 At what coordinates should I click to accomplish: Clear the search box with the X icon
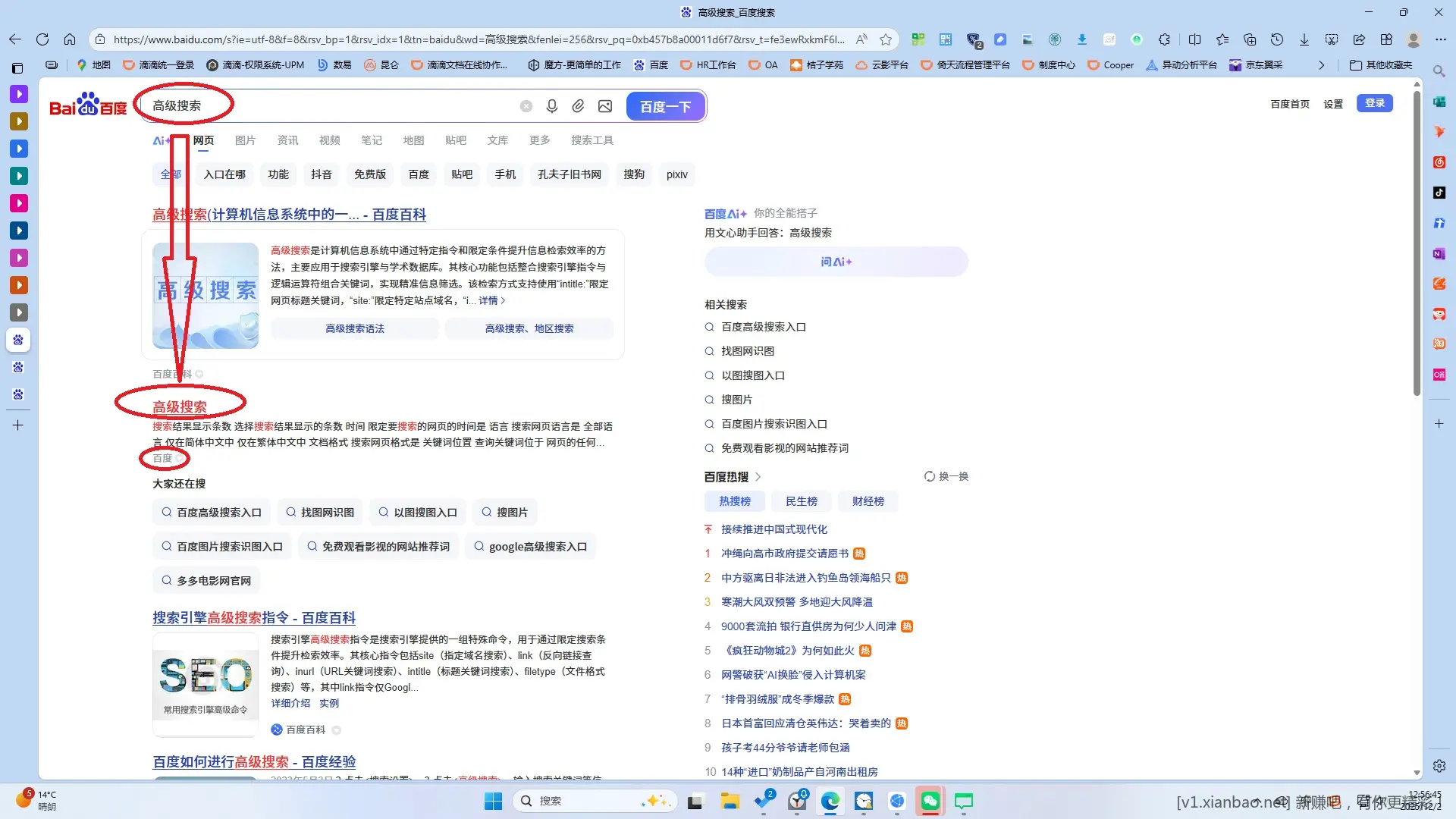tap(526, 106)
